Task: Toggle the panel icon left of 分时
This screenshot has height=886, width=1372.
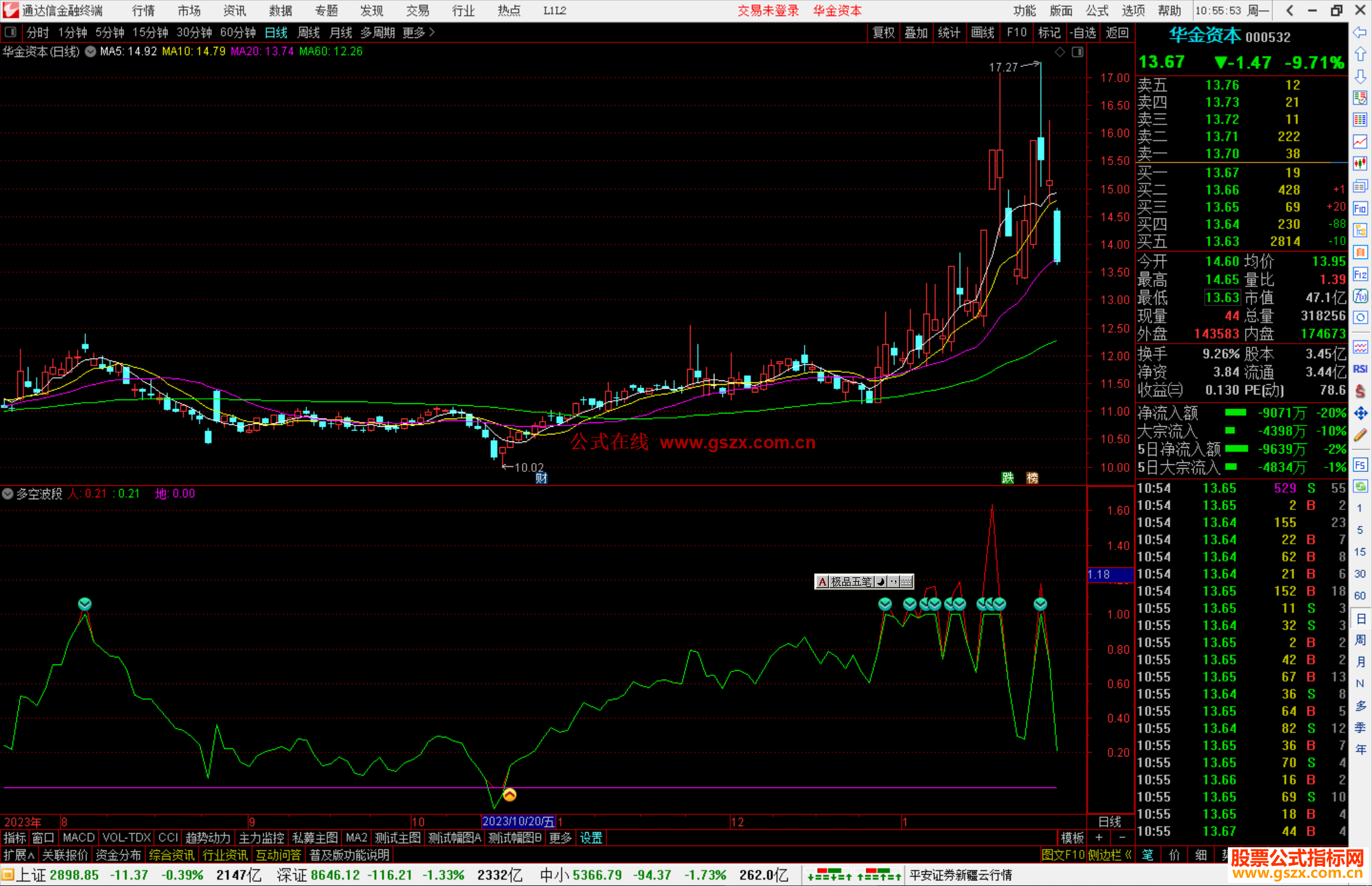Action: [x=11, y=32]
